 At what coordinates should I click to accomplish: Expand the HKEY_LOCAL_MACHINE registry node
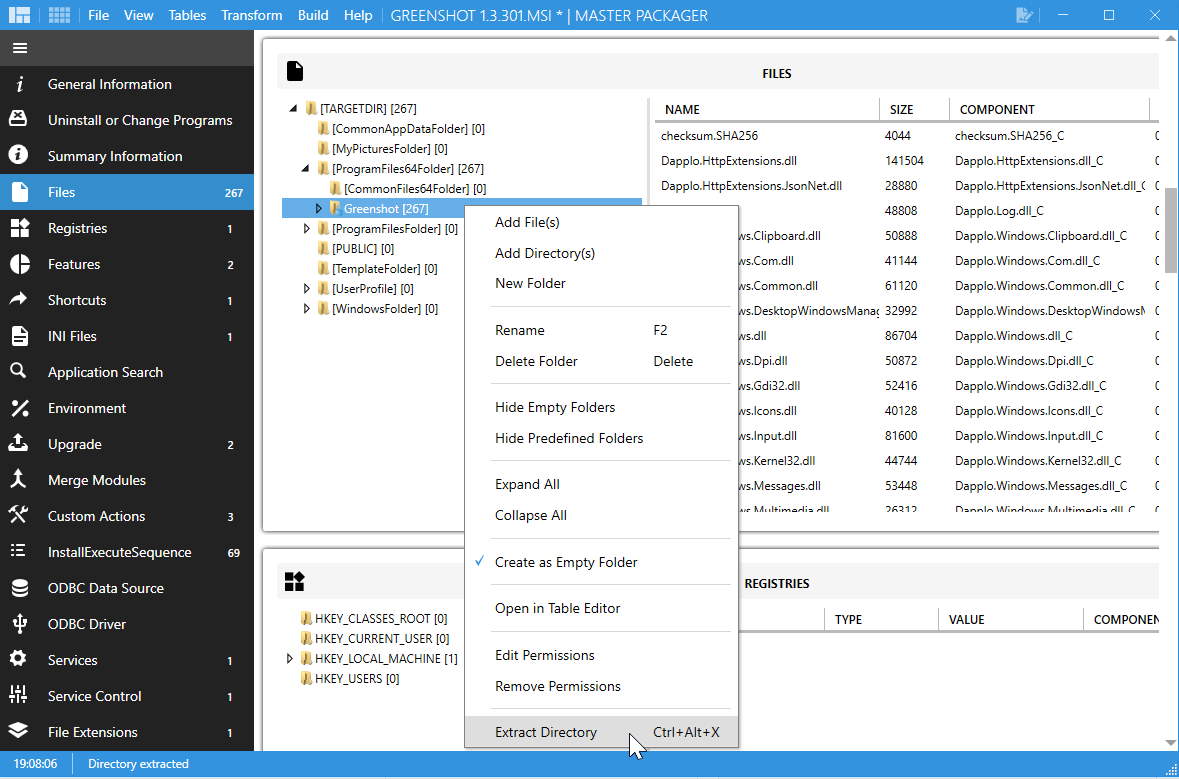pos(291,659)
